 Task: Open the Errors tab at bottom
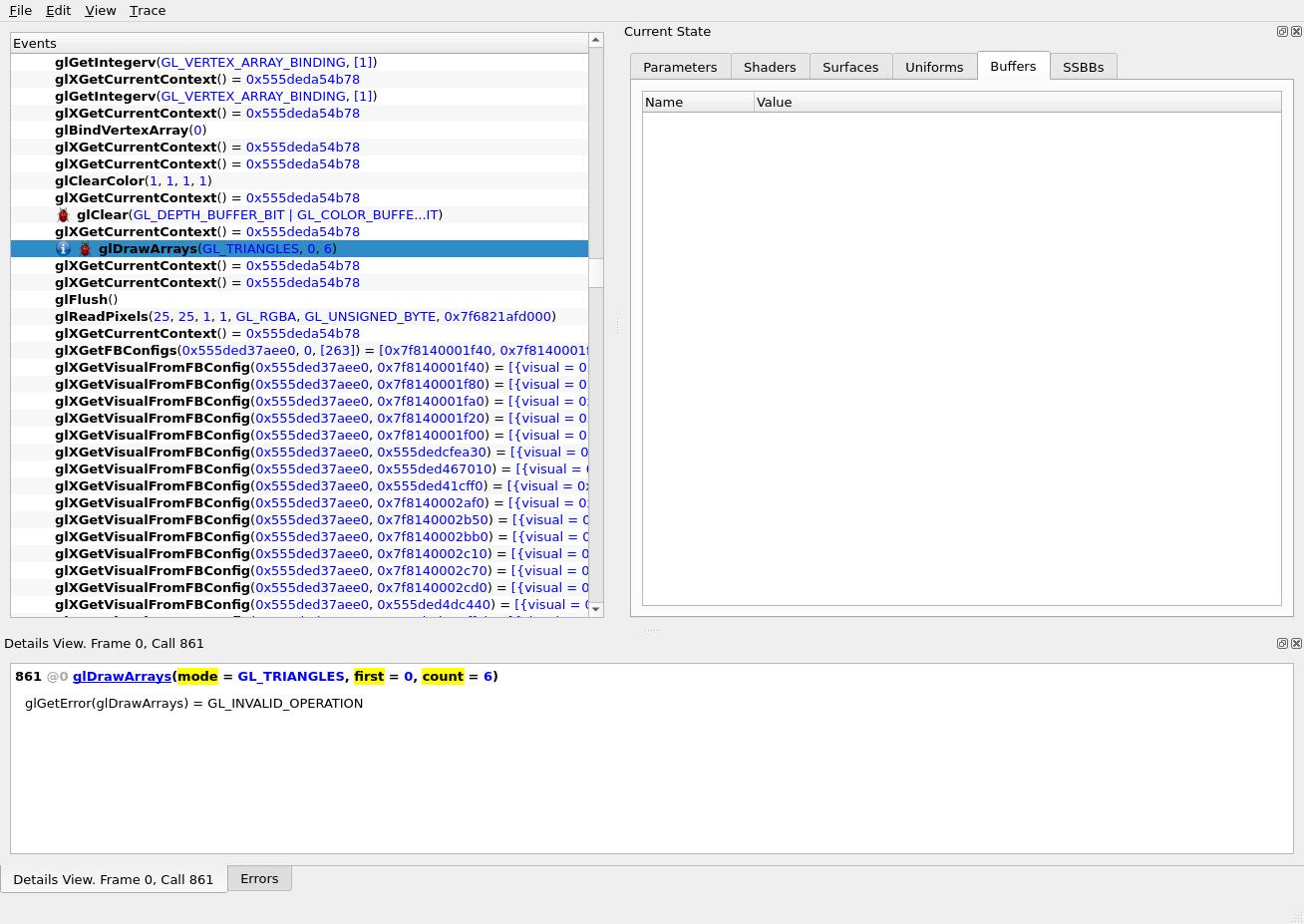tap(259, 878)
